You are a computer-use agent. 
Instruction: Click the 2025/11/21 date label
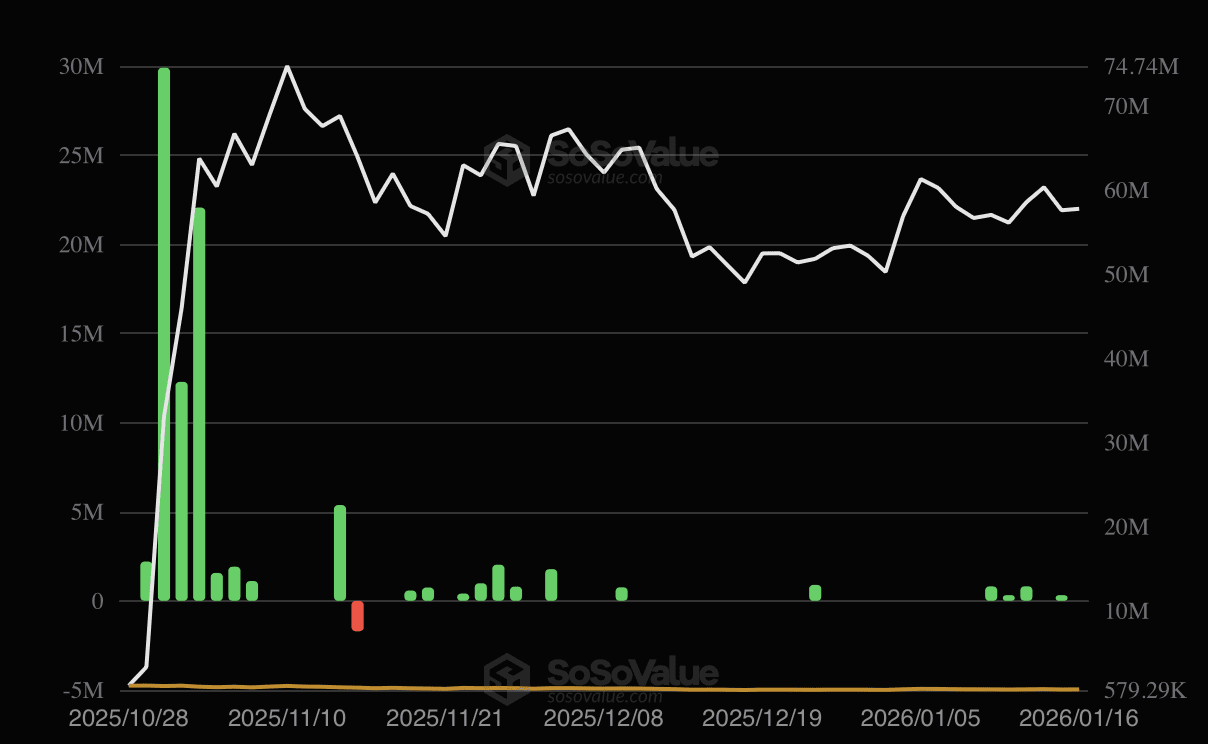pos(445,718)
